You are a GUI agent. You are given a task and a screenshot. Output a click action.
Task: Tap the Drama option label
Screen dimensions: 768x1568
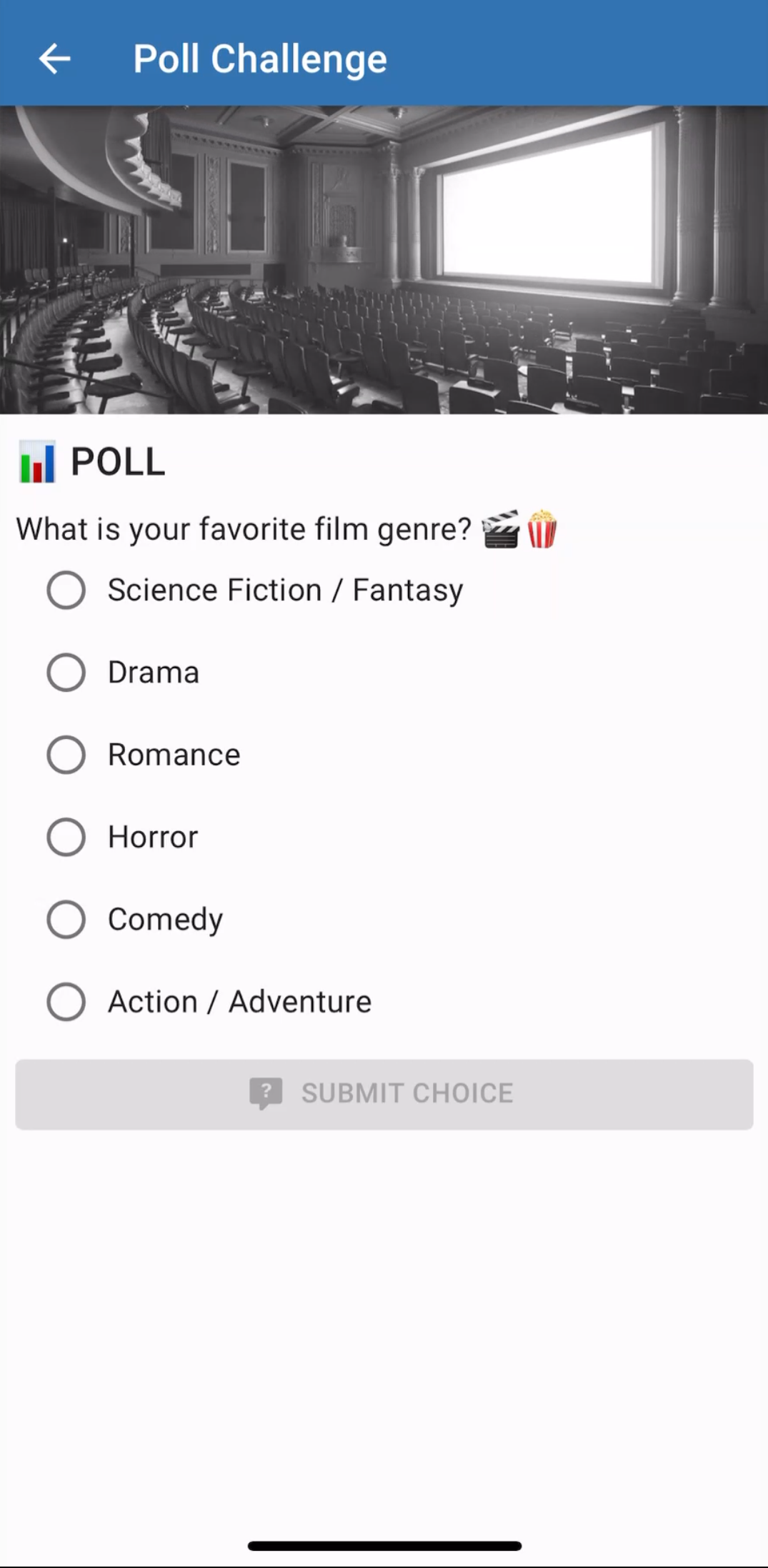coord(154,673)
